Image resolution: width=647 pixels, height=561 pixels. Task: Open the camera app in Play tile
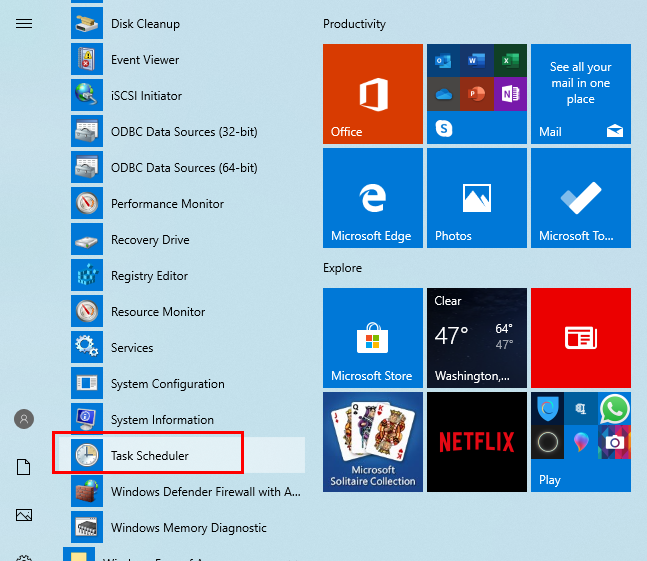click(614, 442)
